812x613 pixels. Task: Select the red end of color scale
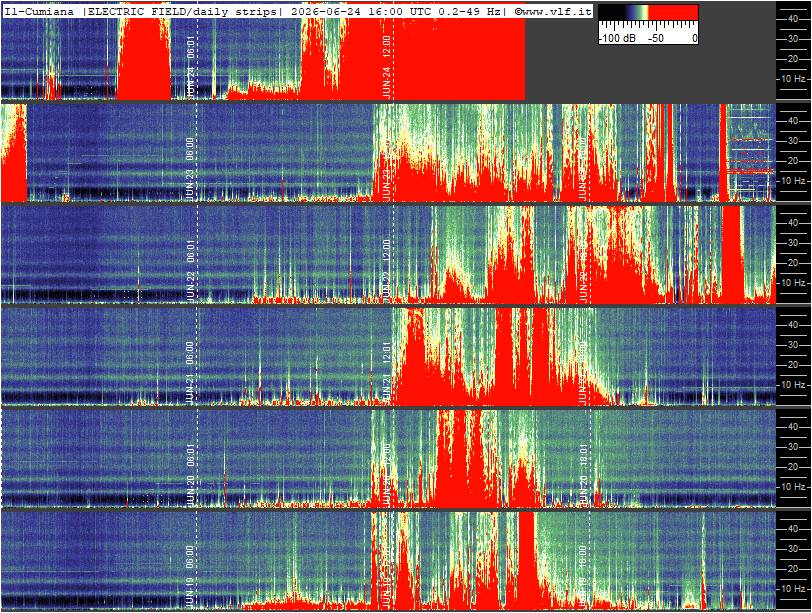pos(673,12)
